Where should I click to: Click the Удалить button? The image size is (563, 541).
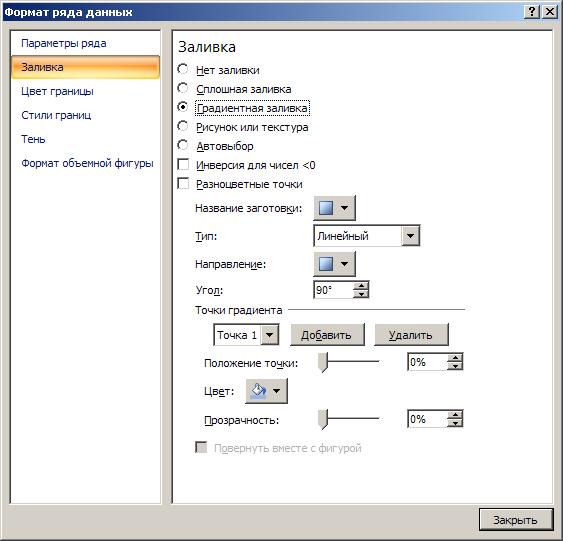click(x=411, y=335)
